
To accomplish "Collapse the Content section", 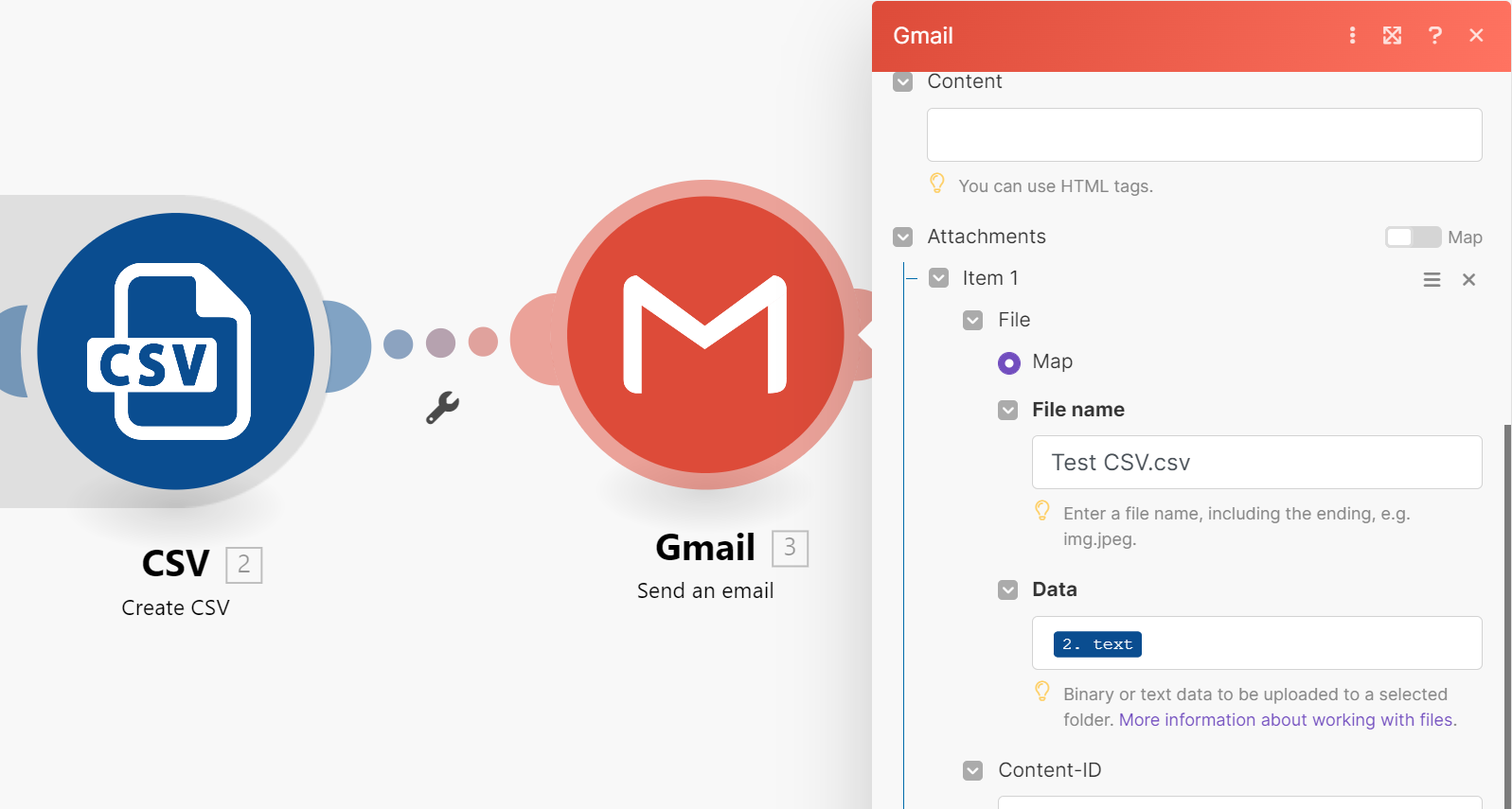I will (903, 82).
